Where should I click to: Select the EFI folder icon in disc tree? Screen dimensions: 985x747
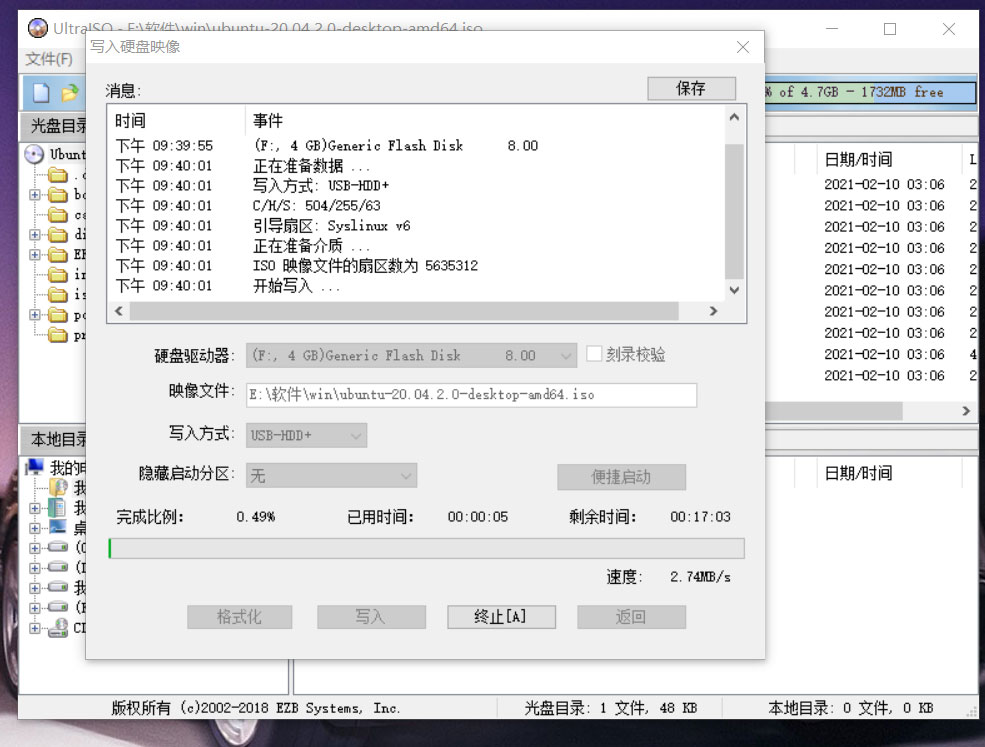[x=58, y=255]
